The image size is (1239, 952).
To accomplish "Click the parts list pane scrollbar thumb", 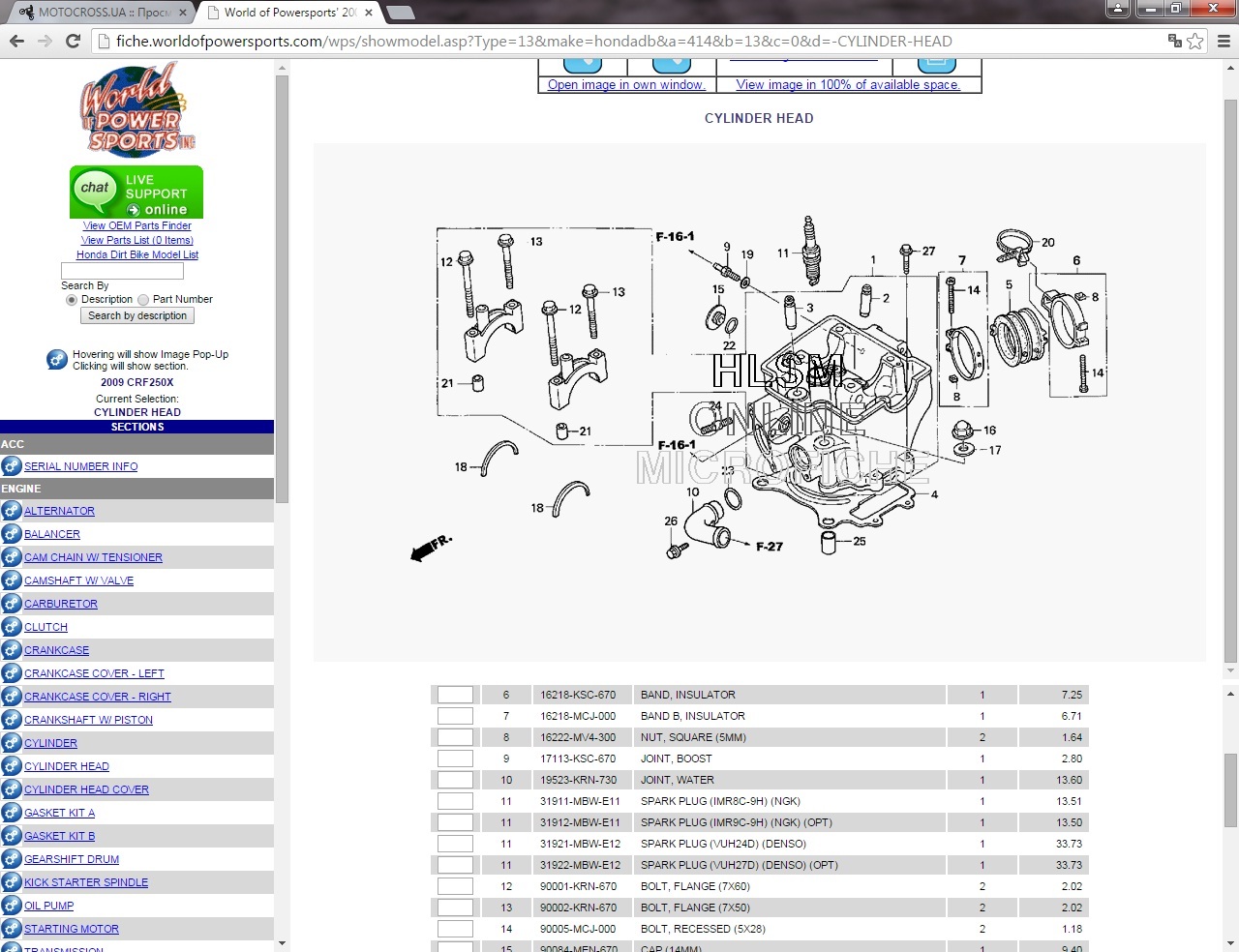I will 1230,790.
